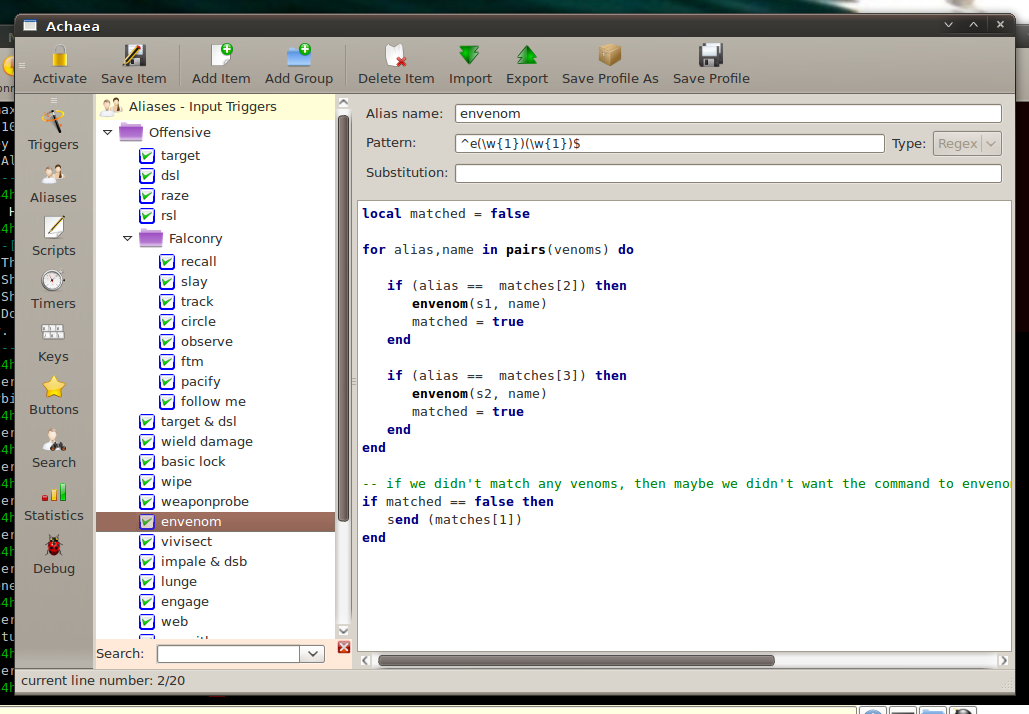Image resolution: width=1029 pixels, height=714 pixels.
Task: Click into the tree Search box
Action: (x=228, y=654)
